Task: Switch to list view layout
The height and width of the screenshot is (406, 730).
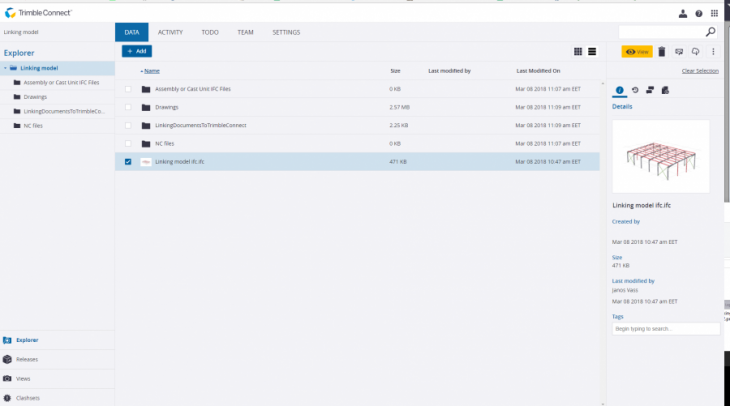Action: point(592,52)
